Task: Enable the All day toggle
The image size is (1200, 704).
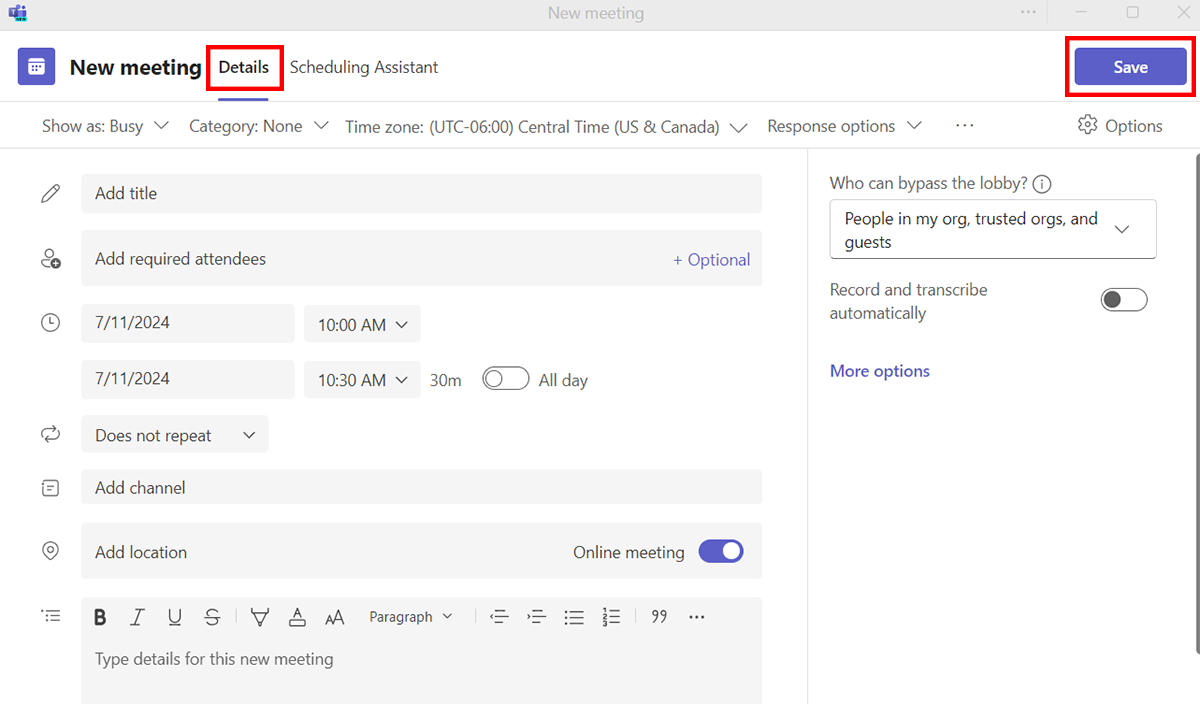Action: [505, 380]
